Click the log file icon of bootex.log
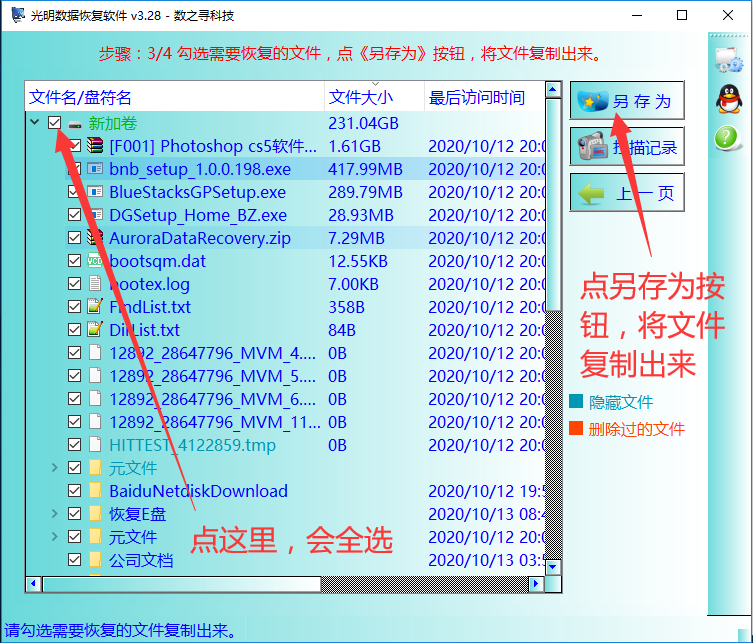The image size is (753, 643). [95, 283]
